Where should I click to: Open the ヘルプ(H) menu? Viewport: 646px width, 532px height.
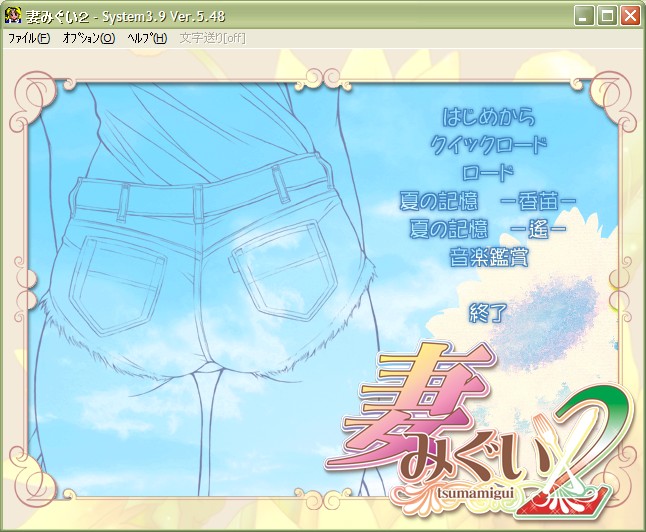(x=147, y=38)
